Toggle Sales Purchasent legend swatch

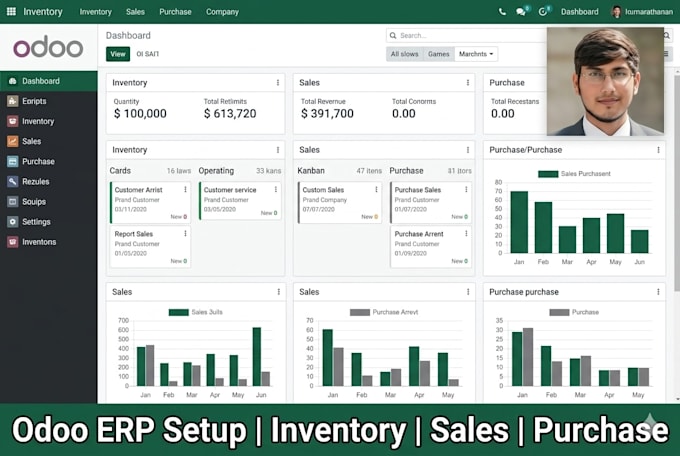click(x=548, y=174)
